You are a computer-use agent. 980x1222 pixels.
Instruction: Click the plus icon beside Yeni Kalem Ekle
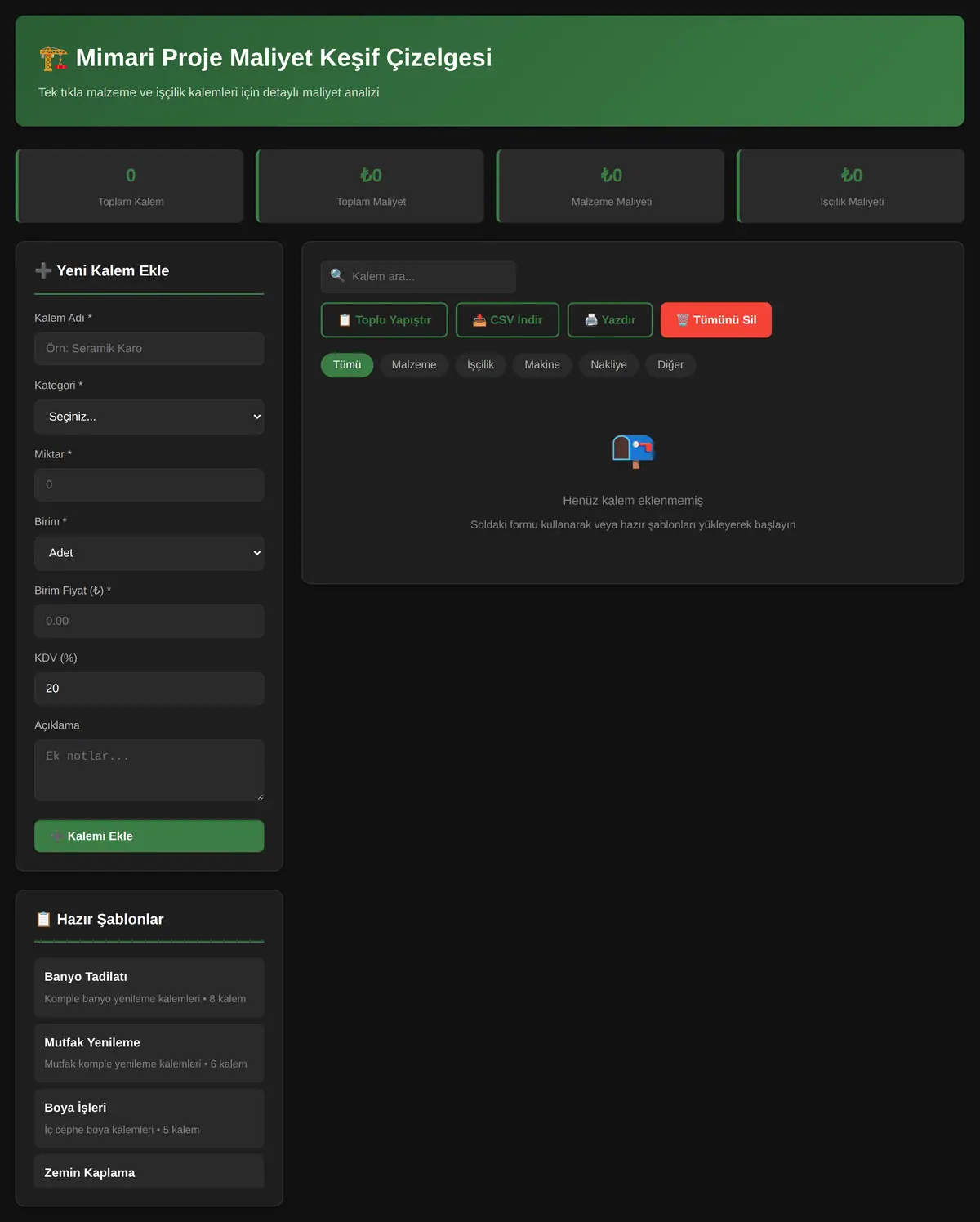click(x=43, y=270)
